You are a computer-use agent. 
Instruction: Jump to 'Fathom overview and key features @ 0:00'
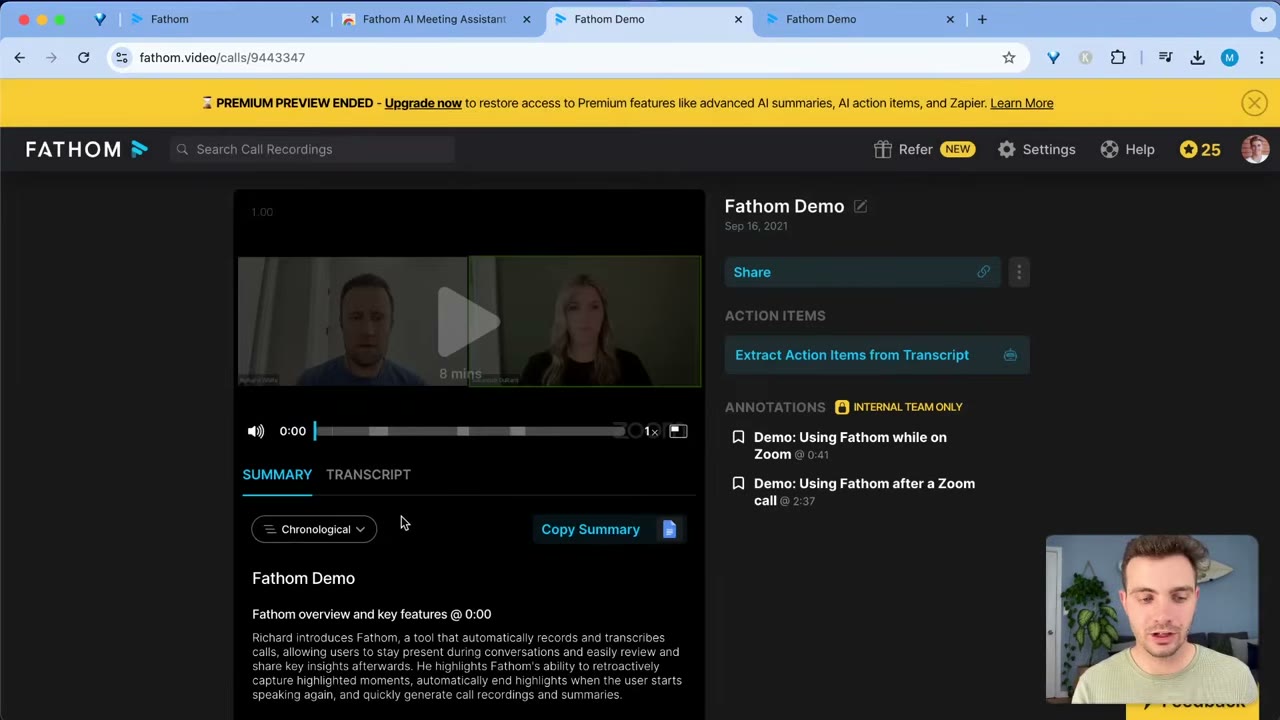point(371,614)
